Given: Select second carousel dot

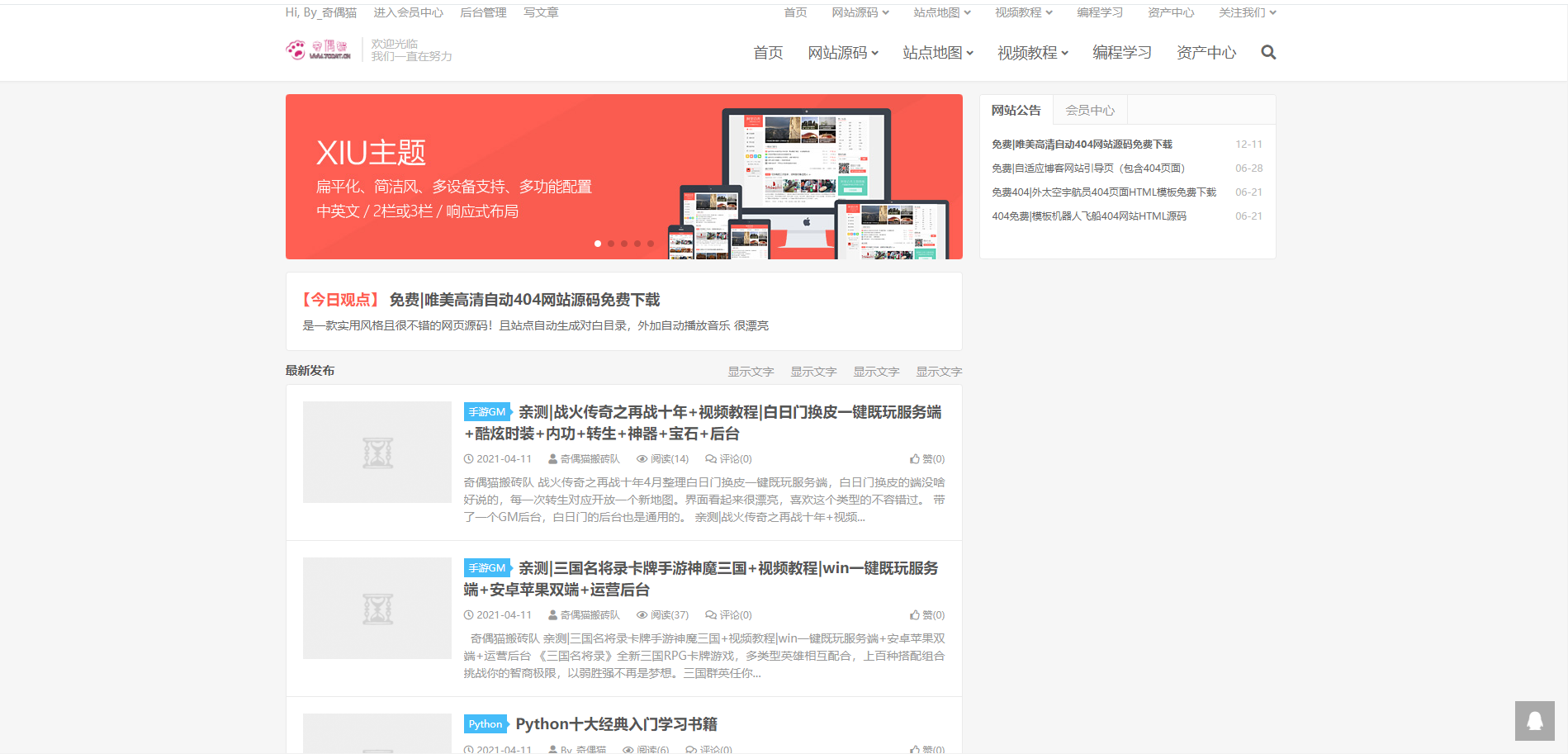Looking at the screenshot, I should pyautogui.click(x=611, y=244).
